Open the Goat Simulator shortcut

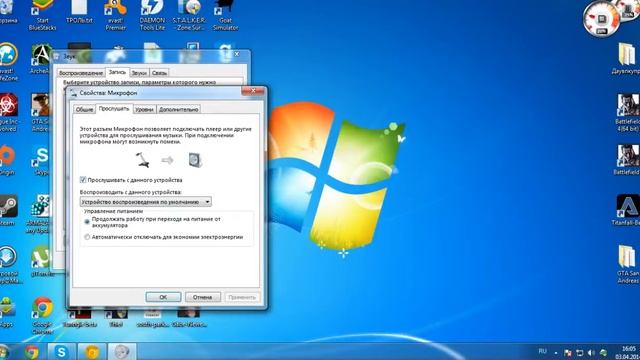pos(225,16)
